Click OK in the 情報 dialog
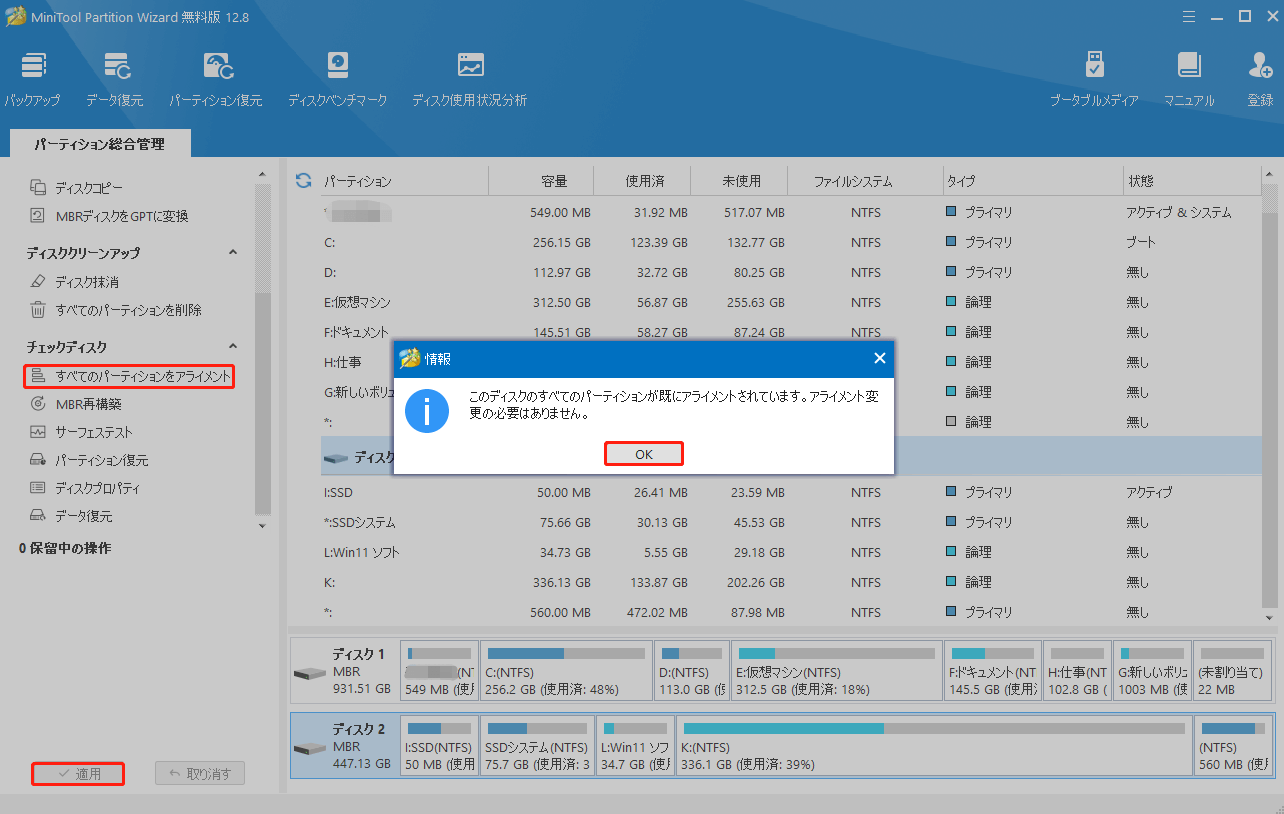This screenshot has width=1284, height=814. coord(644,454)
